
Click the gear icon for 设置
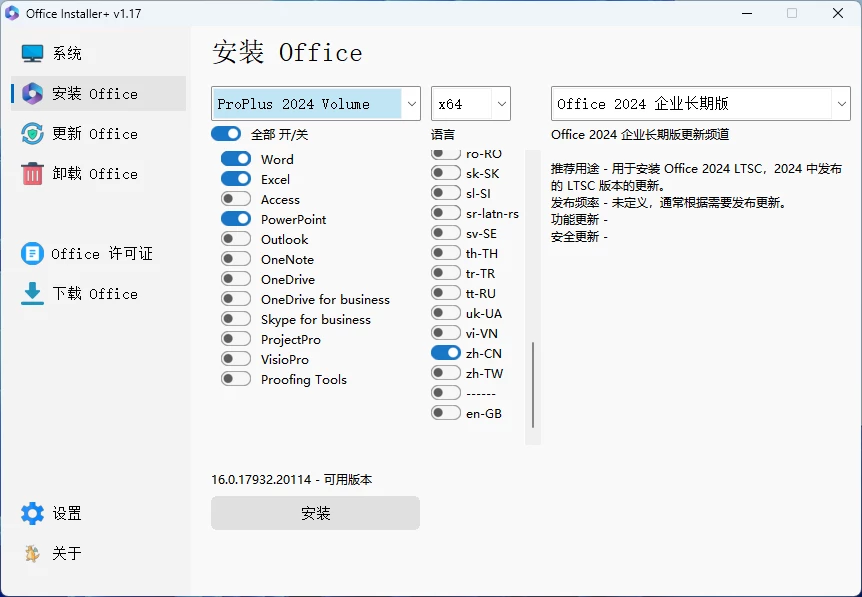pos(33,514)
